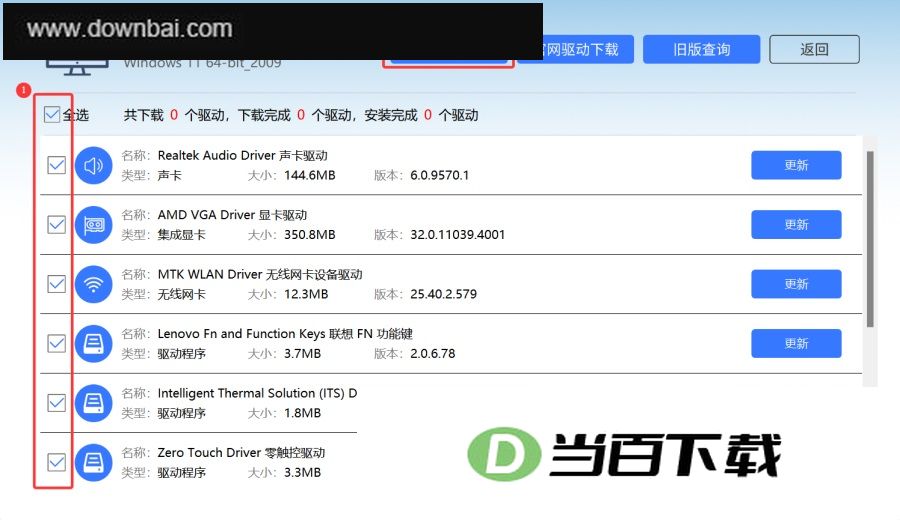The height and width of the screenshot is (520, 900).
Task: Open 官网驱动下载 official driver download
Action: click(588, 49)
